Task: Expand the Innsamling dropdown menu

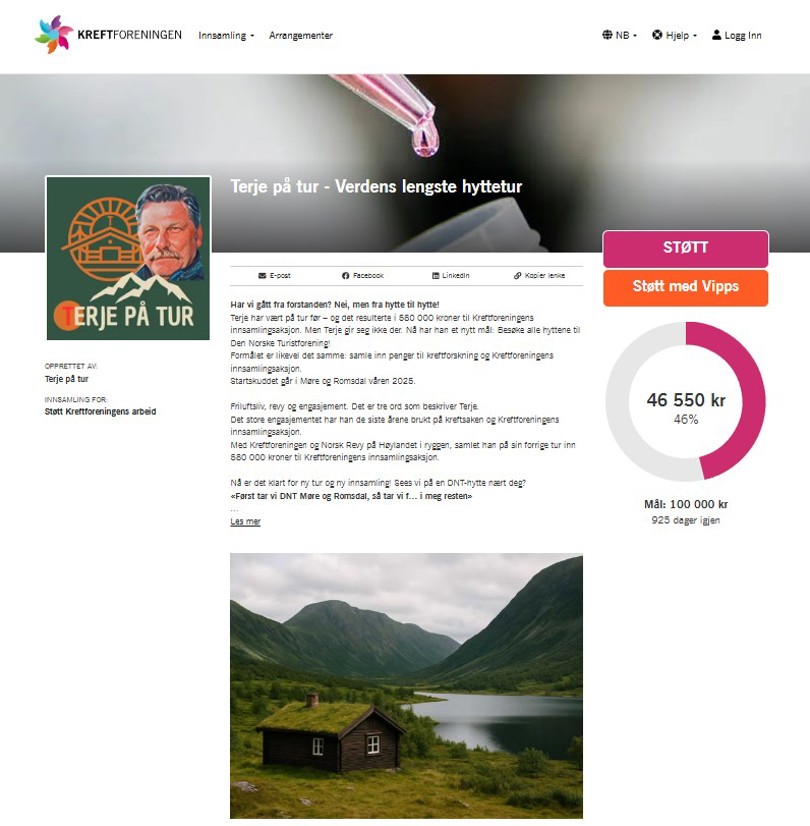Action: click(x=226, y=35)
